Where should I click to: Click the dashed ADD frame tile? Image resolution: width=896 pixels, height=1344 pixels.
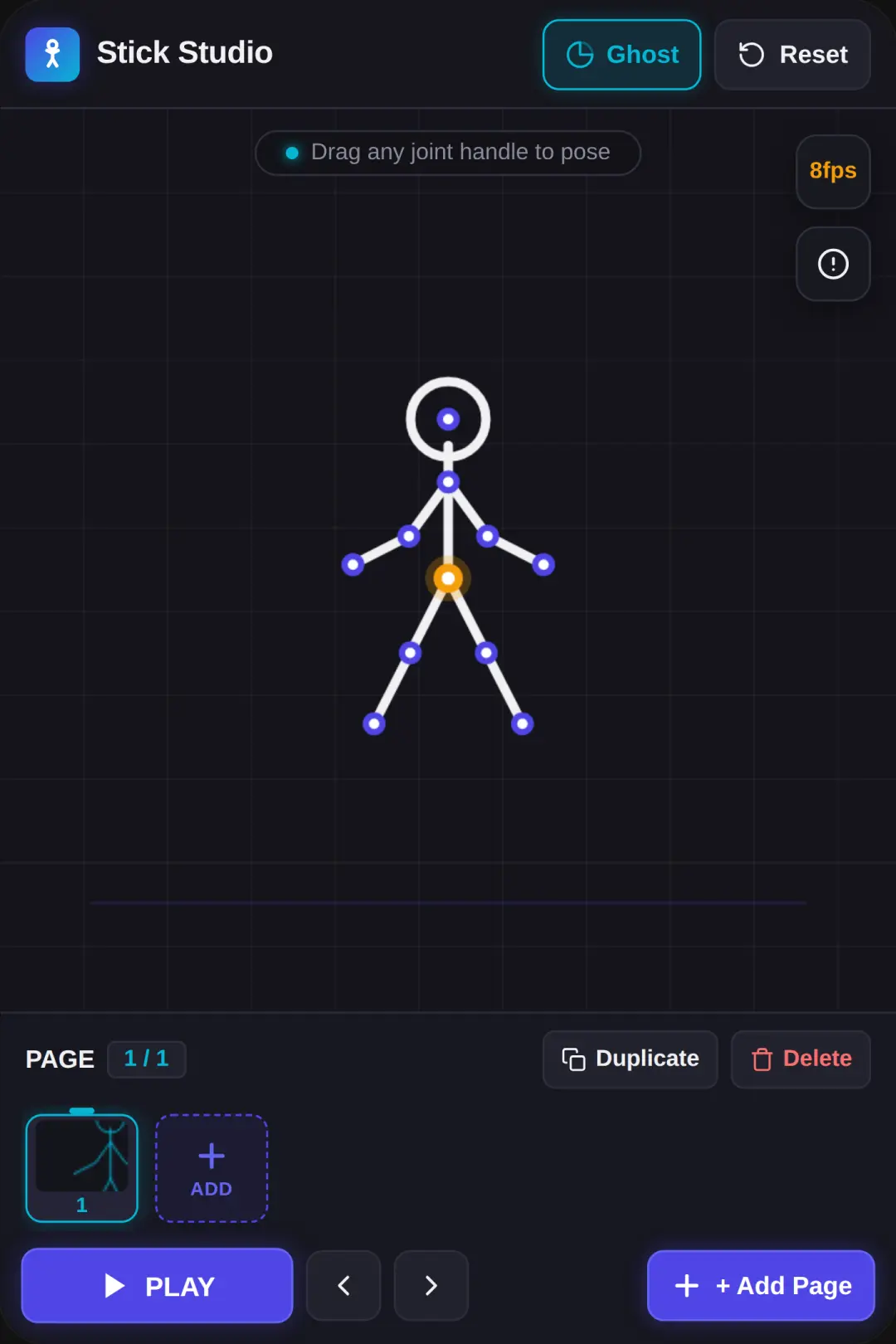coord(212,1168)
